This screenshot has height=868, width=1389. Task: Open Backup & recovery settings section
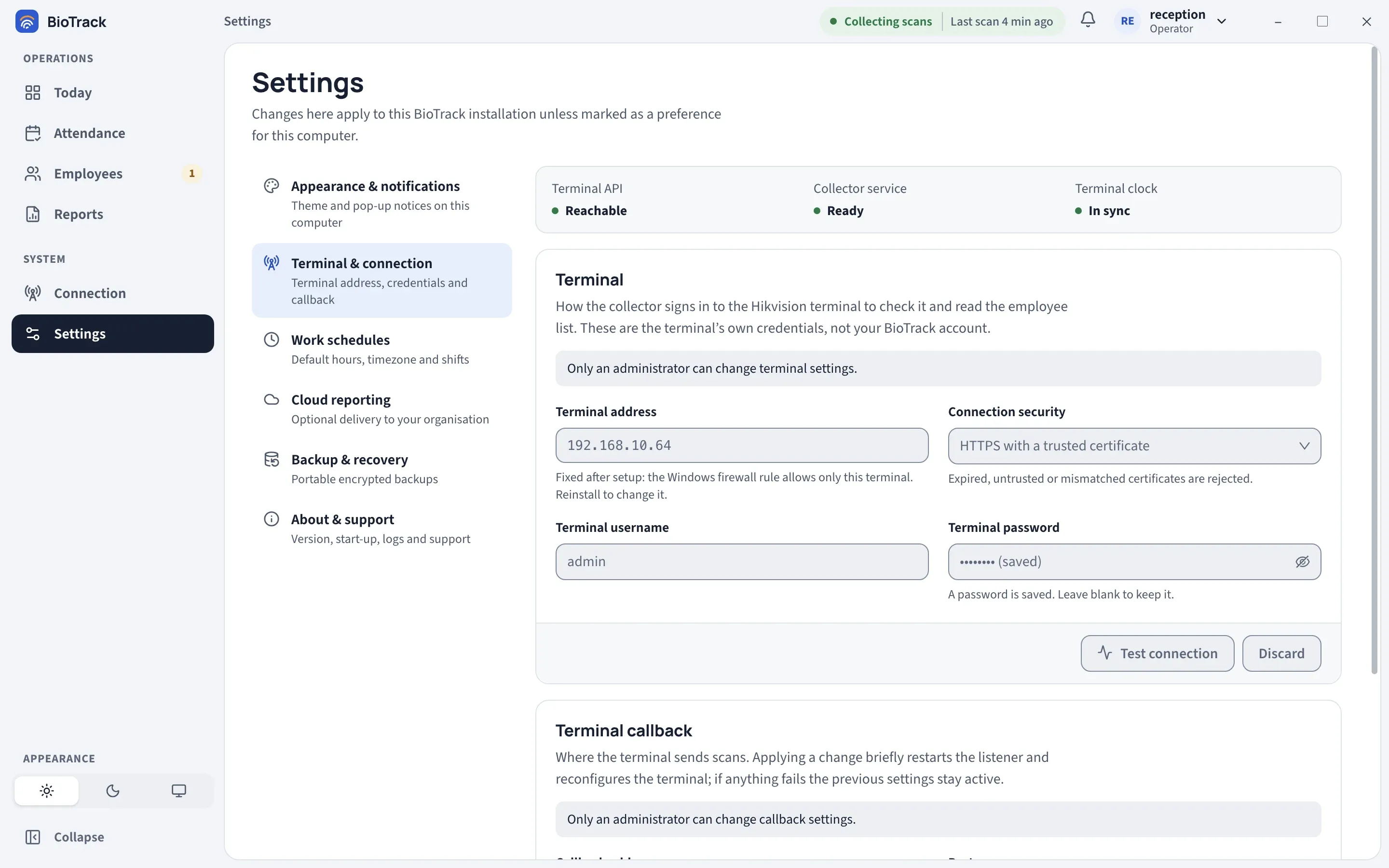381,468
